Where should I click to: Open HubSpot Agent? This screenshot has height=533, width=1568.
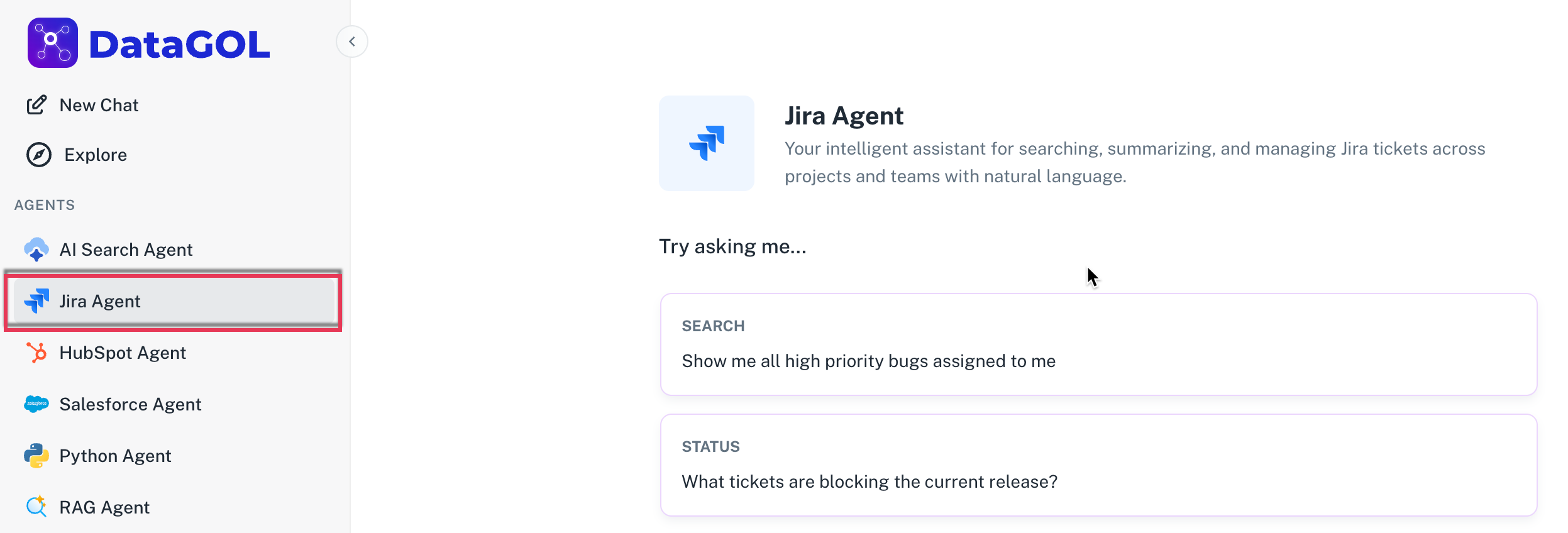[123, 353]
